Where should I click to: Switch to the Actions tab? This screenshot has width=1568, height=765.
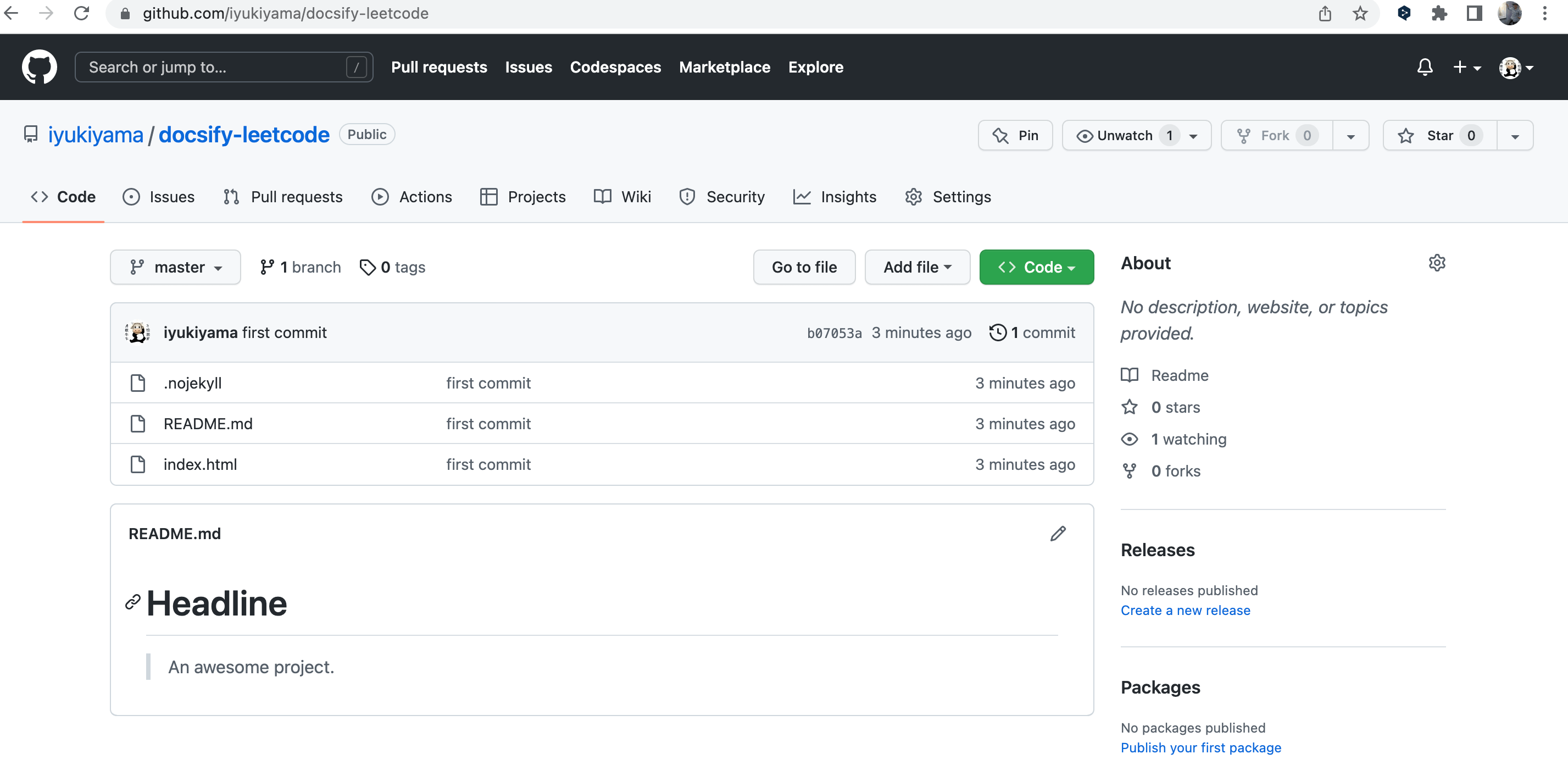click(412, 197)
